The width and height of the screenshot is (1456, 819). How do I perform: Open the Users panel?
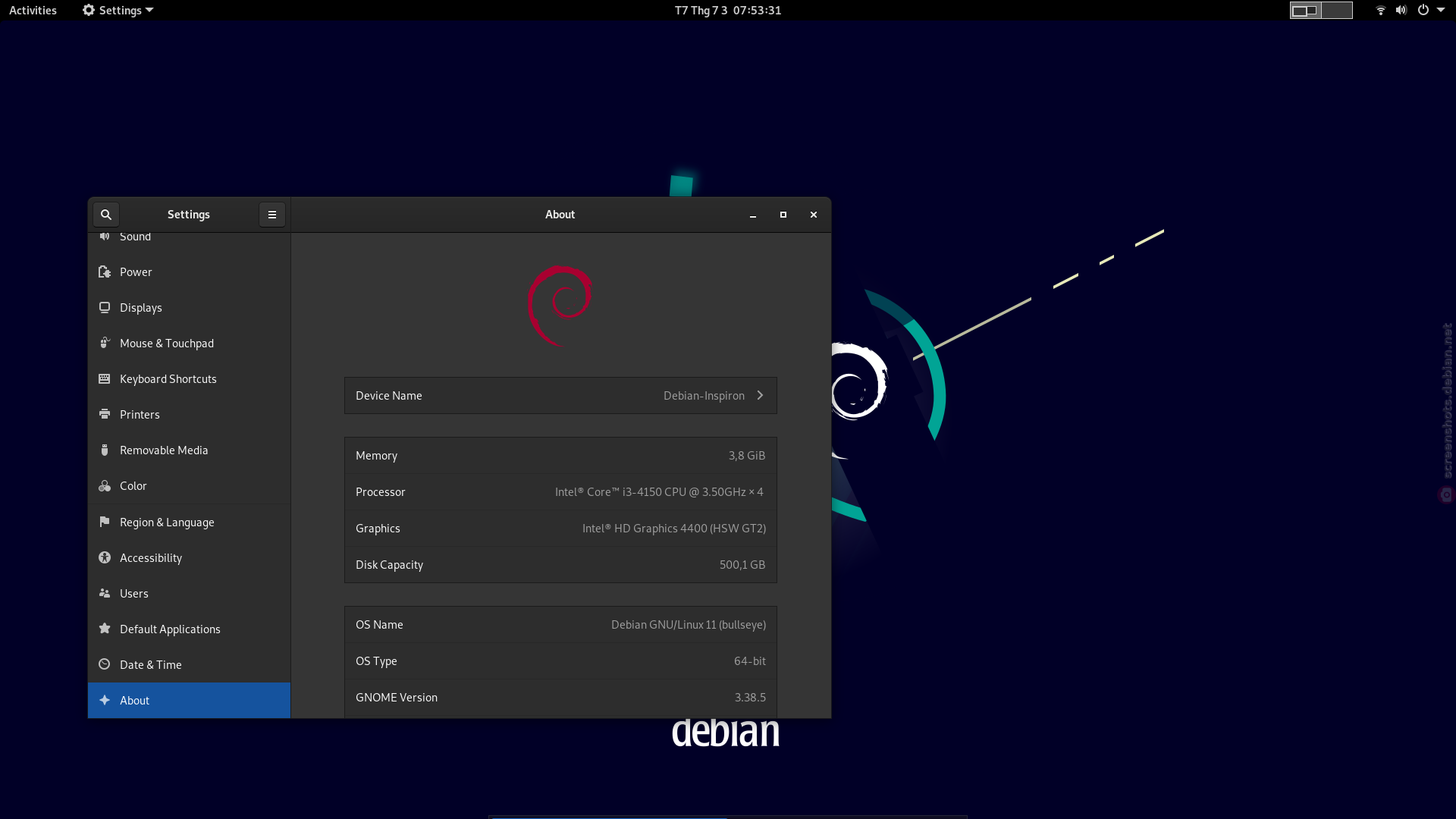coord(189,593)
